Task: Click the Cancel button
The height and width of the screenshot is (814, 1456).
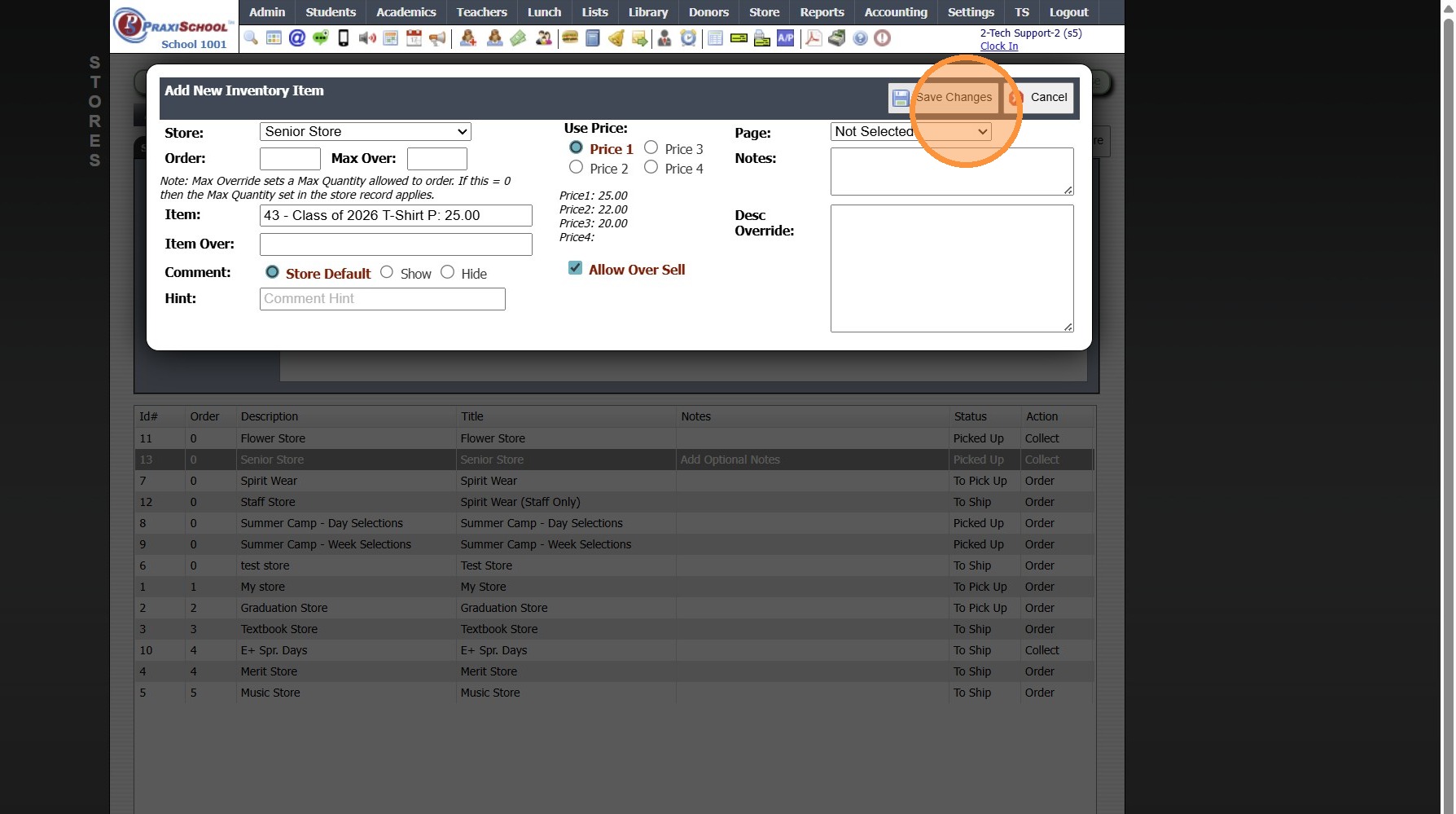Action: coord(1039,98)
